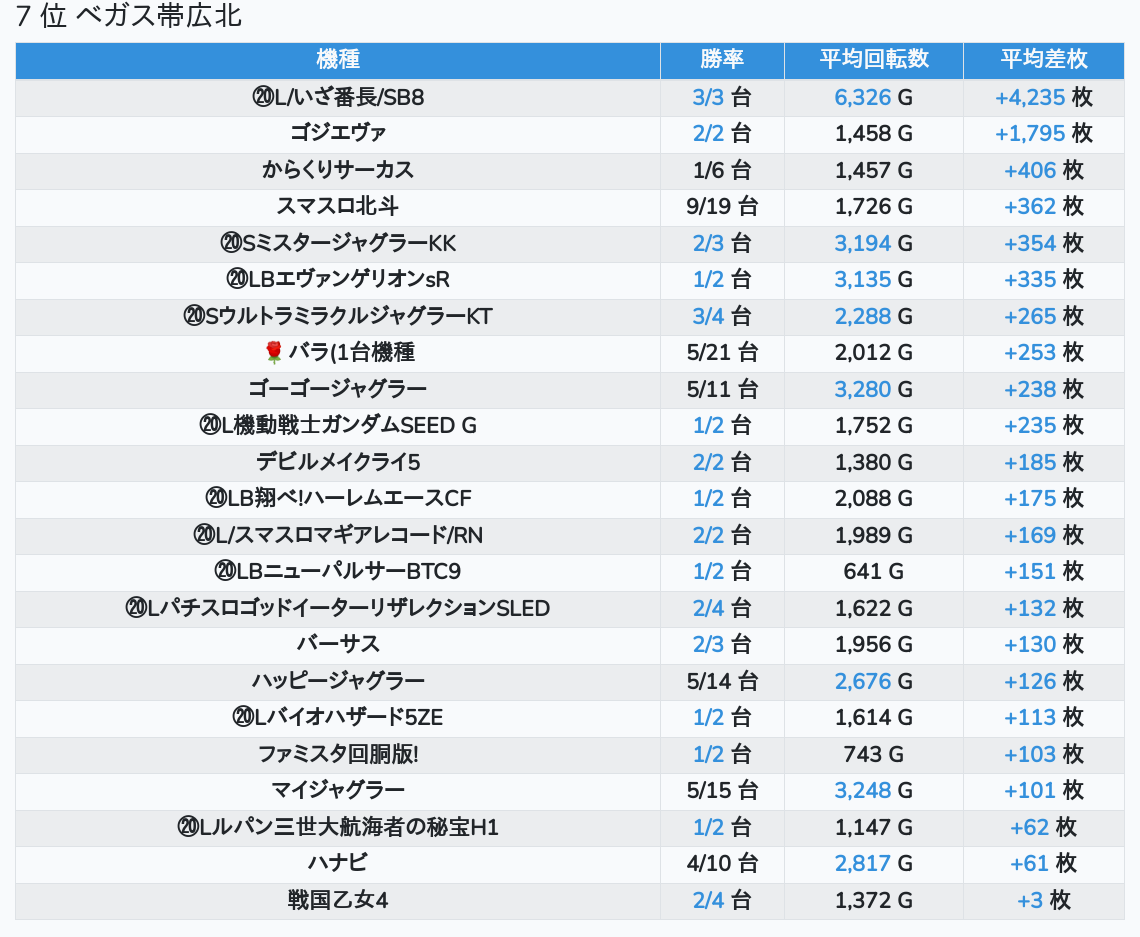
Task: Click the 5/15 台 win rate cell
Action: pos(722,791)
